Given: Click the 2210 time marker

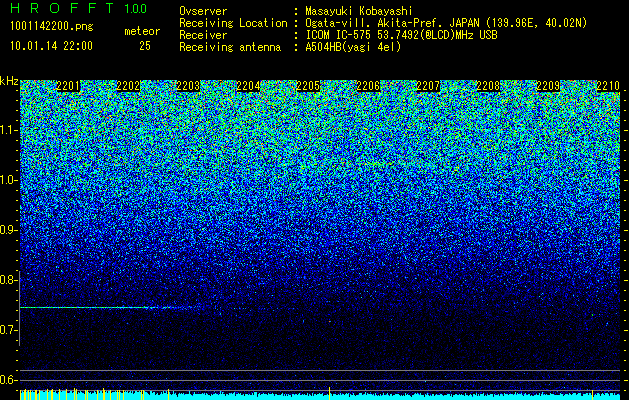Looking at the screenshot, I should point(608,86).
